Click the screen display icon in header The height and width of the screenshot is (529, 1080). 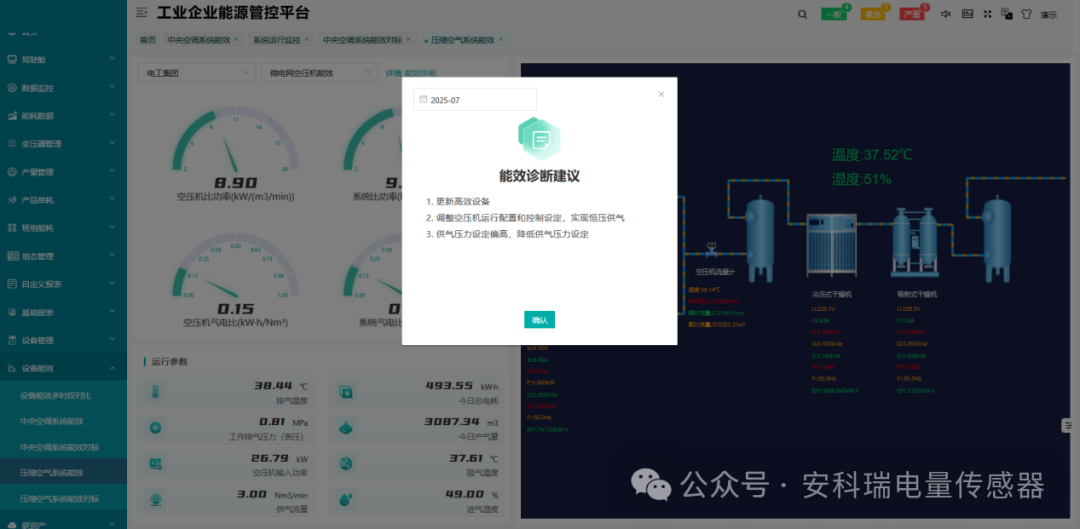967,14
